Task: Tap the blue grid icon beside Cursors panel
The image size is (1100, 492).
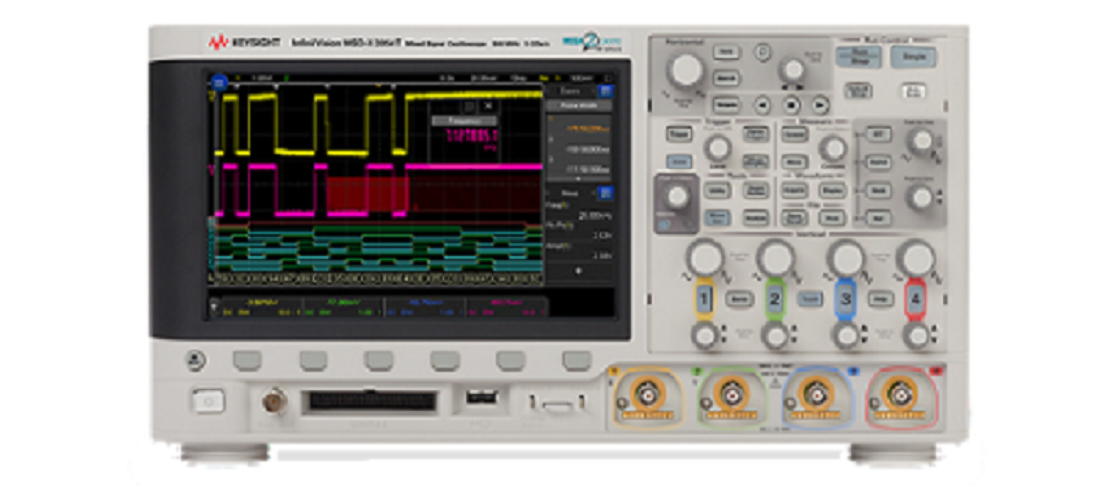Action: pos(606,91)
